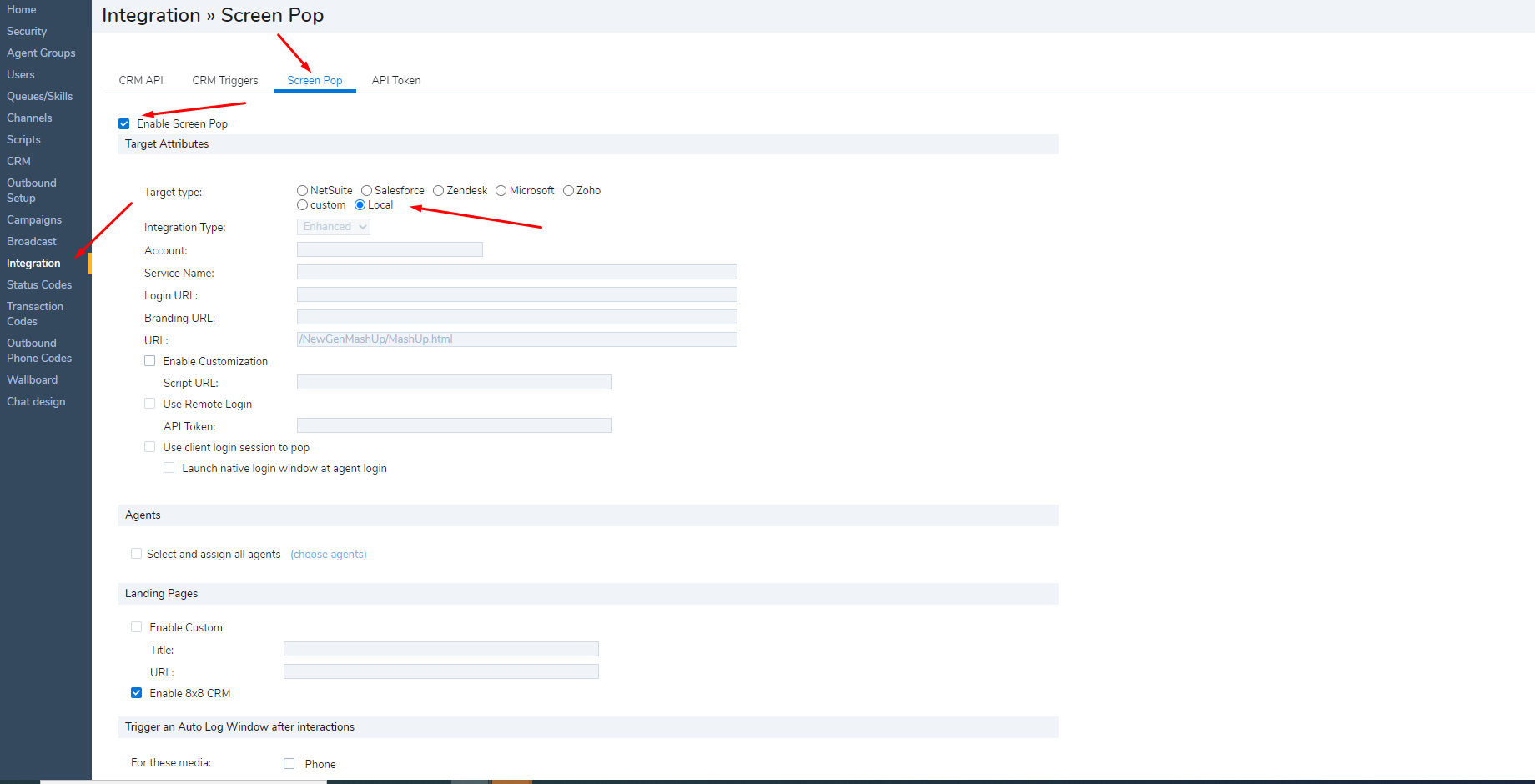1535x784 pixels.
Task: Tick the Phone media checkbox
Action: click(289, 764)
